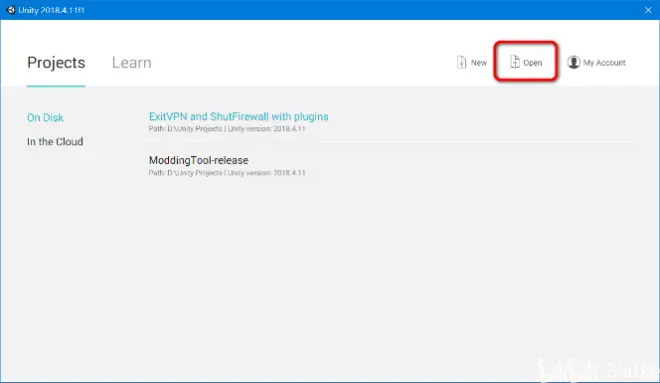Click the My Account avatar icon
The image size is (660, 383).
pyautogui.click(x=573, y=62)
